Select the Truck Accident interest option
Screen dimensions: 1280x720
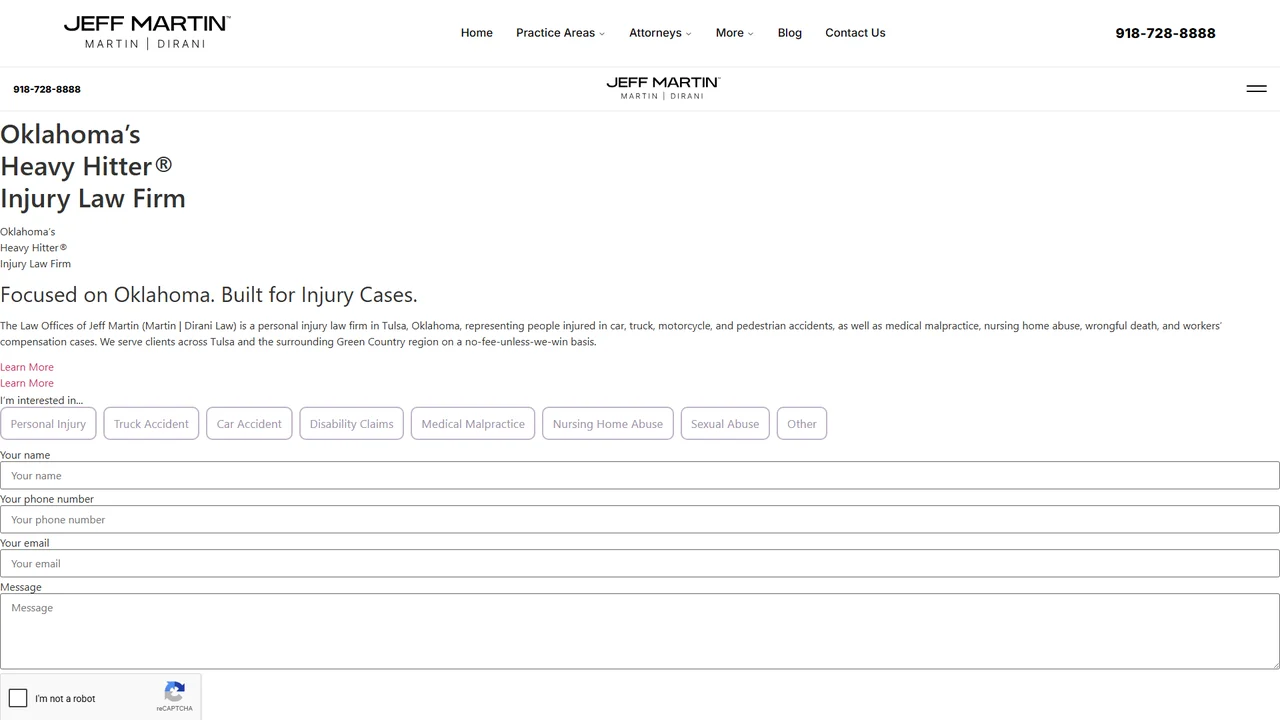(151, 424)
